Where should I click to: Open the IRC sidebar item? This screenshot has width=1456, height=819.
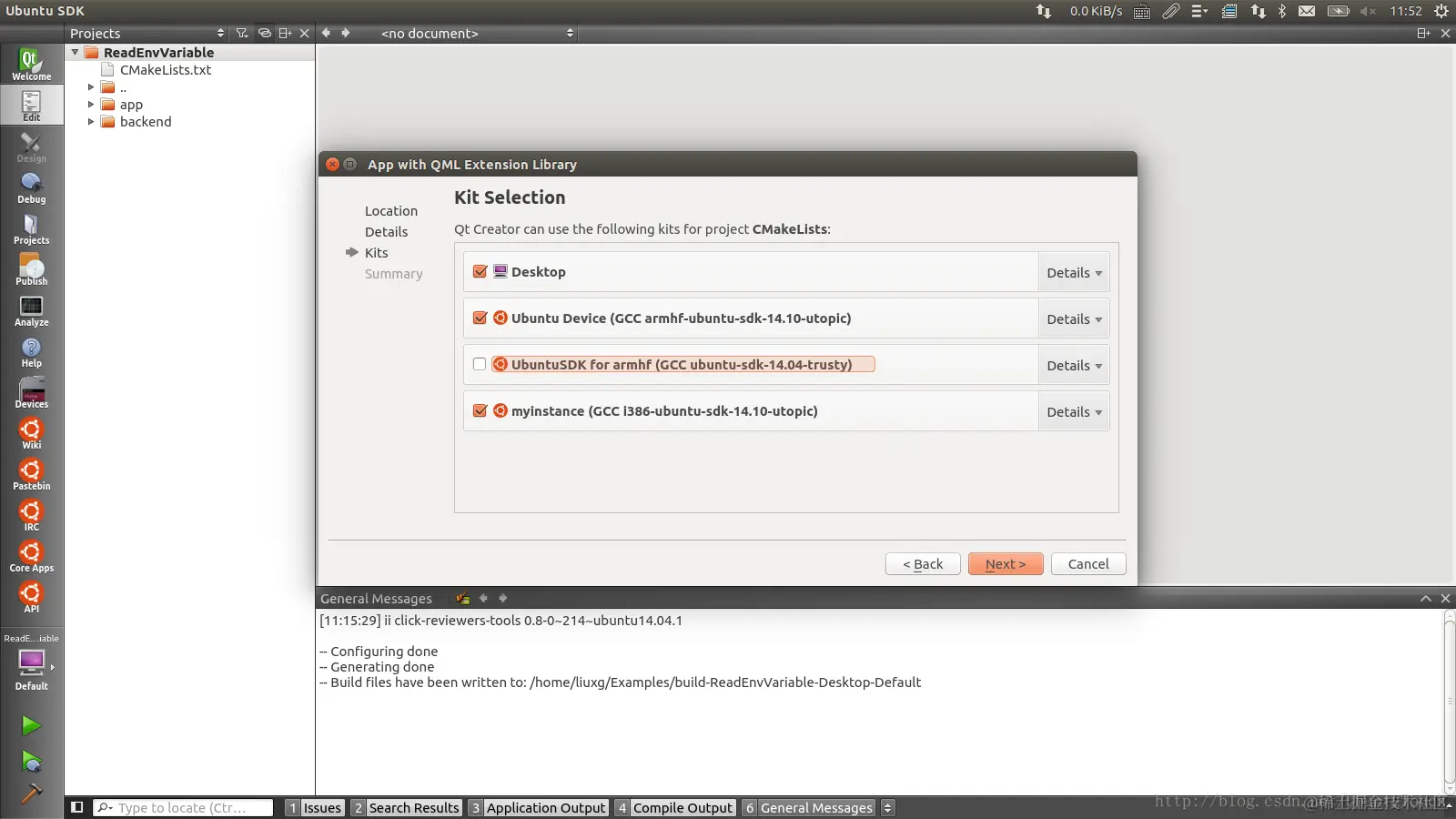click(x=31, y=515)
